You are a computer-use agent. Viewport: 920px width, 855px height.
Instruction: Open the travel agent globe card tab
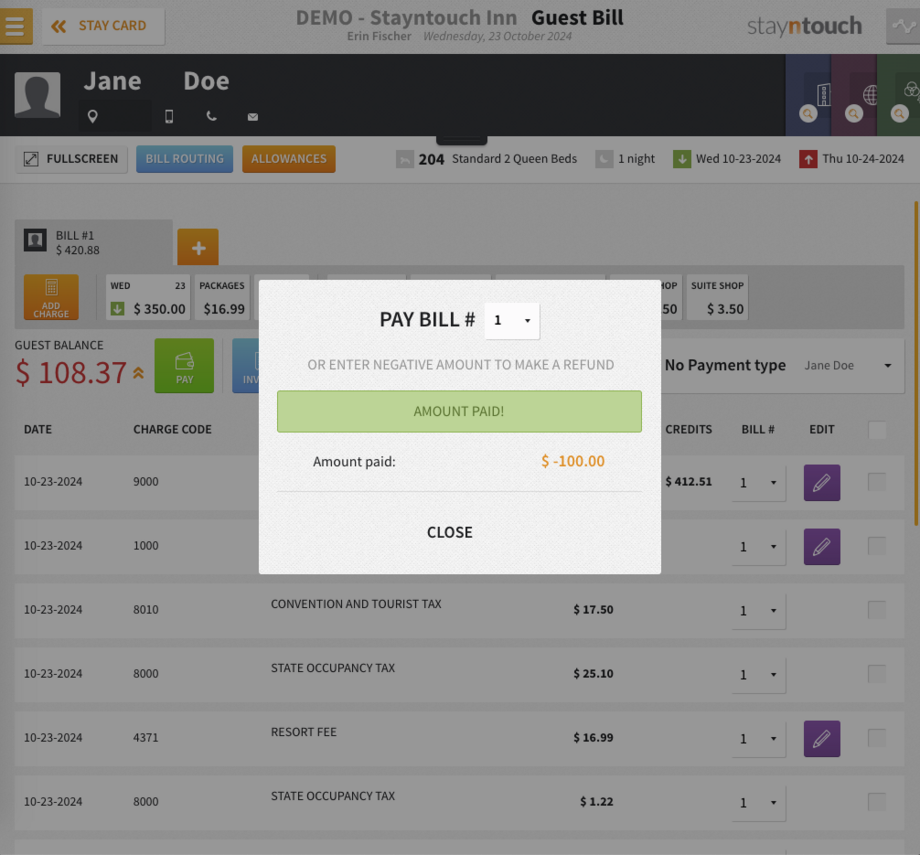pyautogui.click(x=854, y=95)
